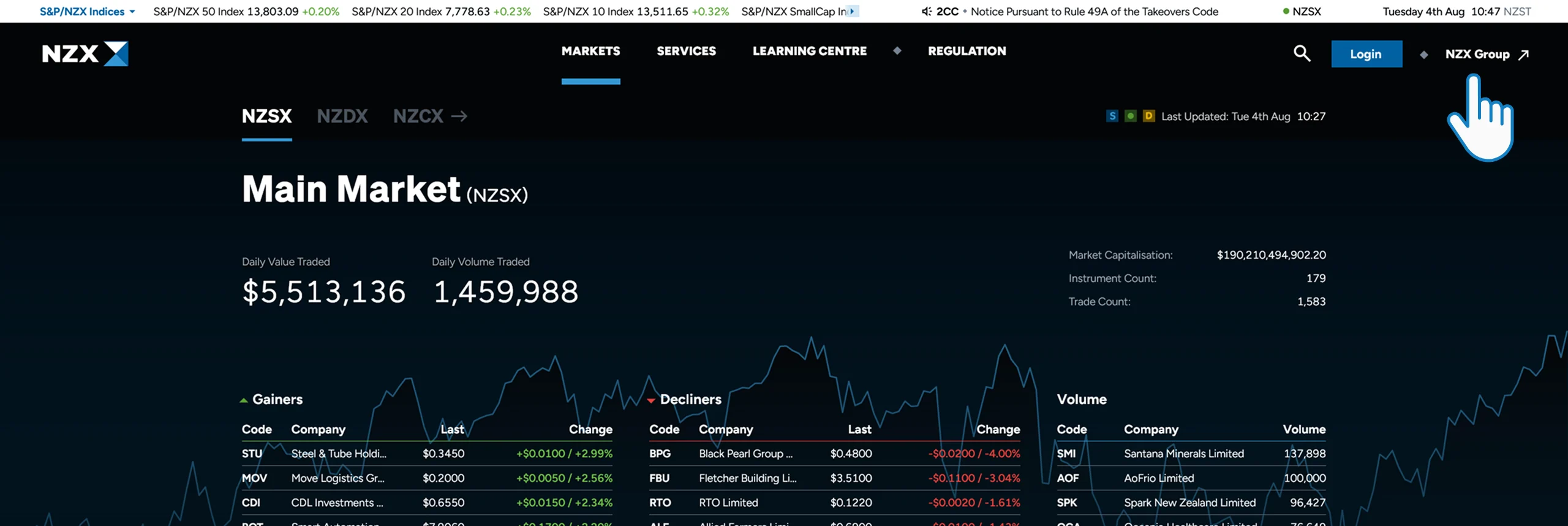Expand the S&P/NZX Indices dropdown
The image size is (1568, 526).
coord(87,11)
